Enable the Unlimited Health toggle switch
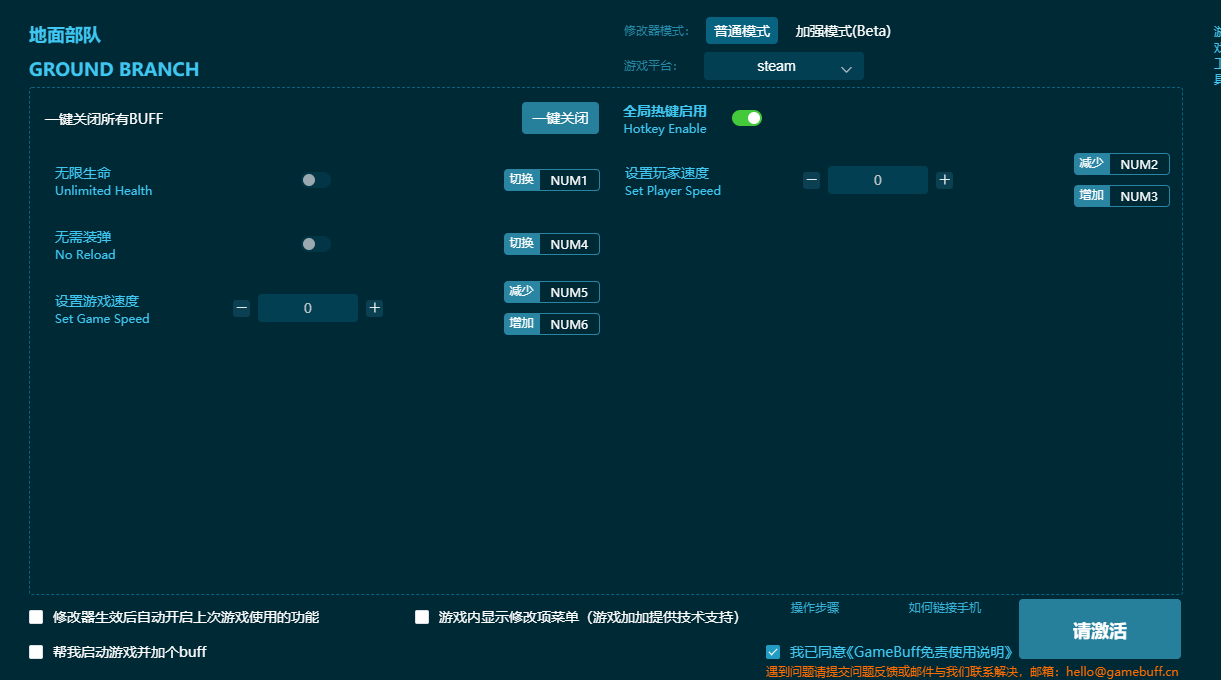Viewport: 1221px width, 680px height. [x=315, y=180]
